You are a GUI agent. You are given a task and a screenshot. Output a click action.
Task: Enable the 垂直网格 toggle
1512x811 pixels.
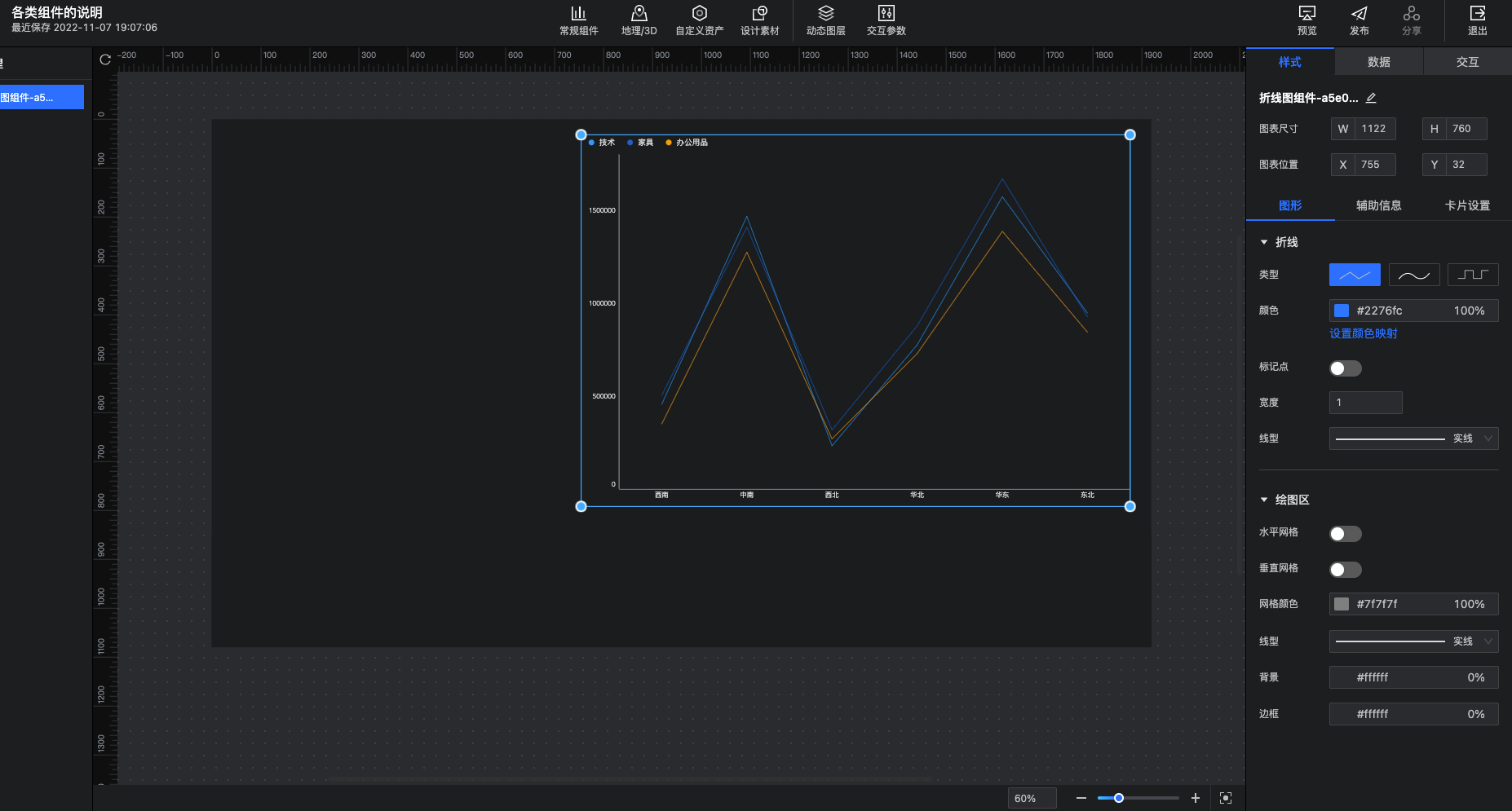click(x=1345, y=570)
